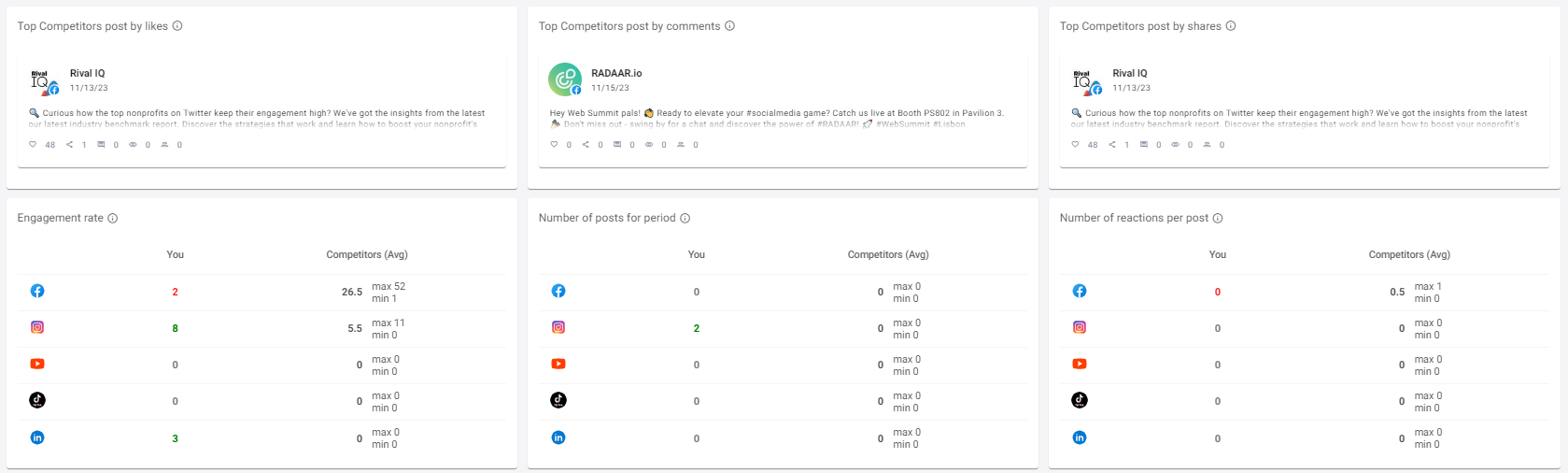1568x473 pixels.
Task: Click info icon beside Top Competitors post by comments
Action: (730, 26)
